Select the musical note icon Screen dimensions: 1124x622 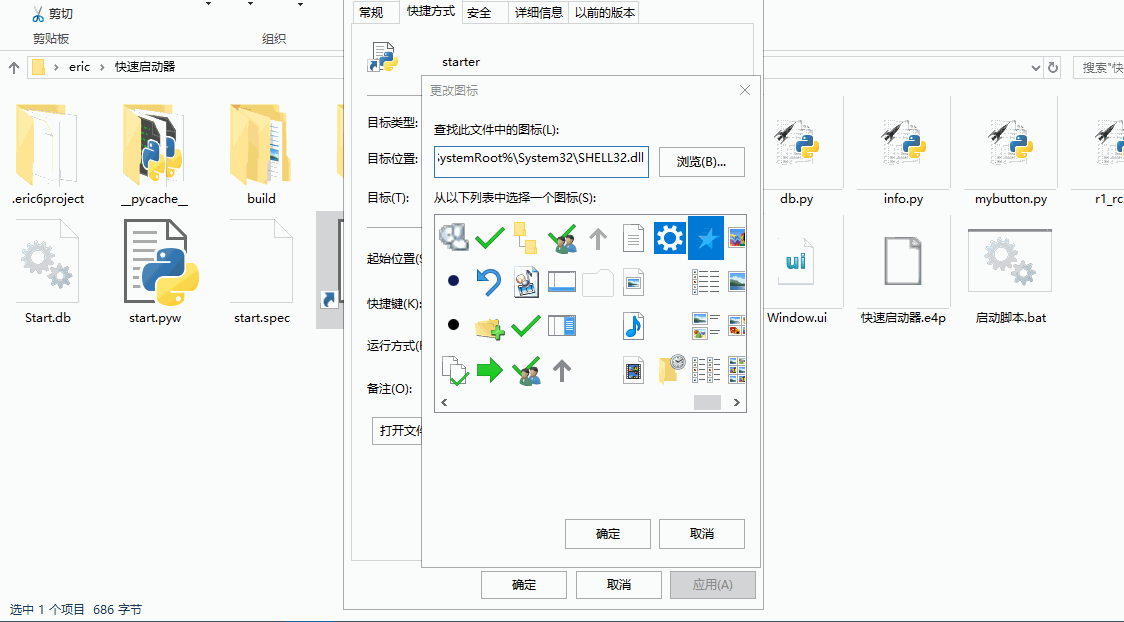click(x=633, y=326)
